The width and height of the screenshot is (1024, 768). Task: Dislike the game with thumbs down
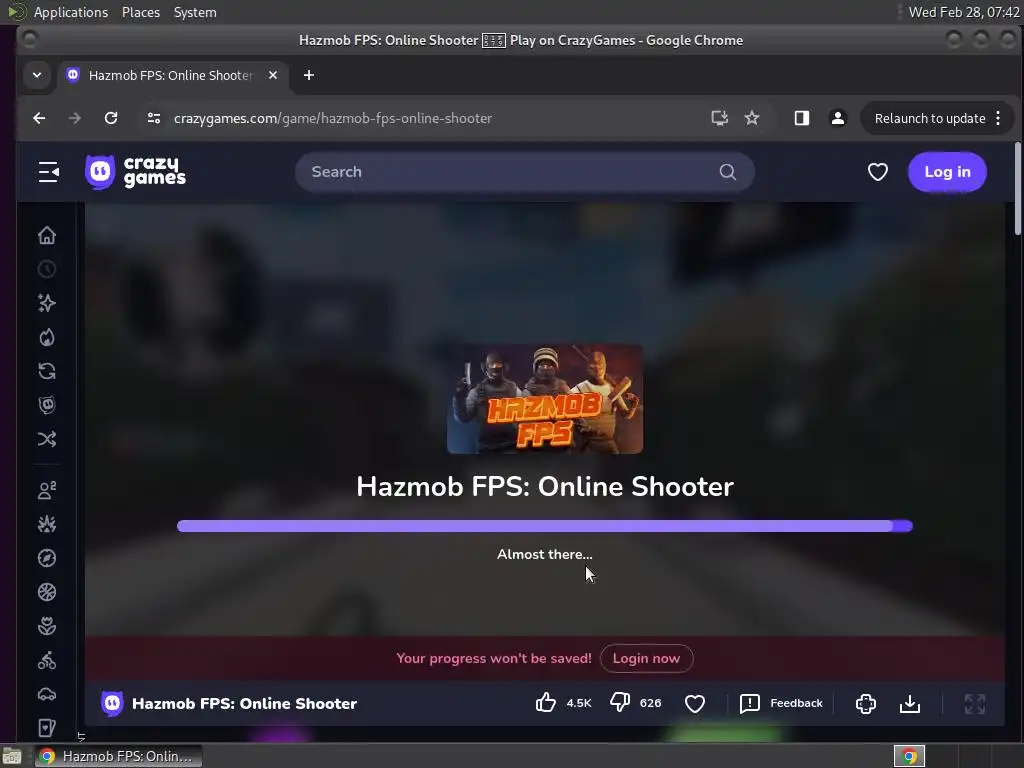(x=620, y=703)
